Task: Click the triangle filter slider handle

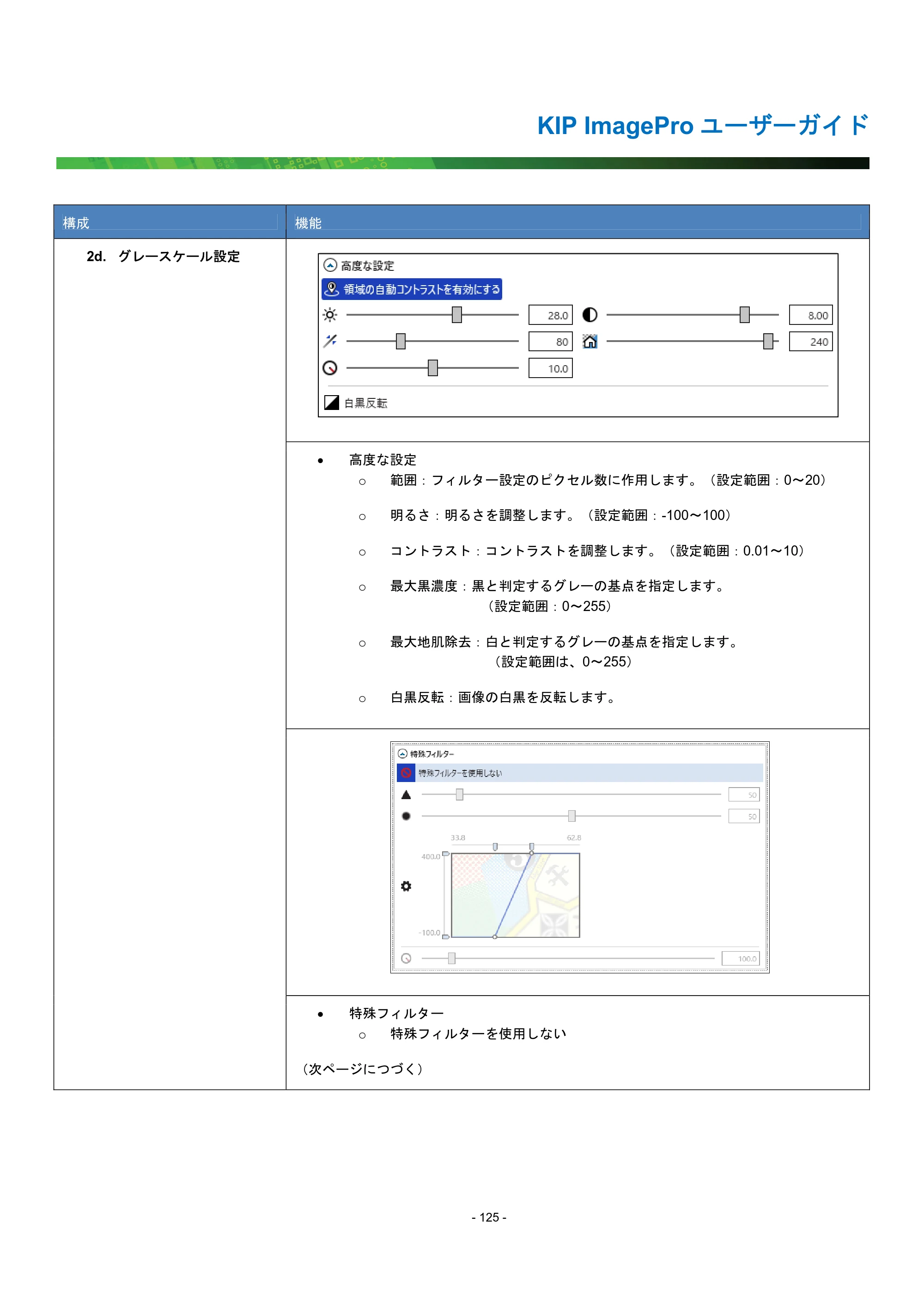Action: tap(459, 795)
